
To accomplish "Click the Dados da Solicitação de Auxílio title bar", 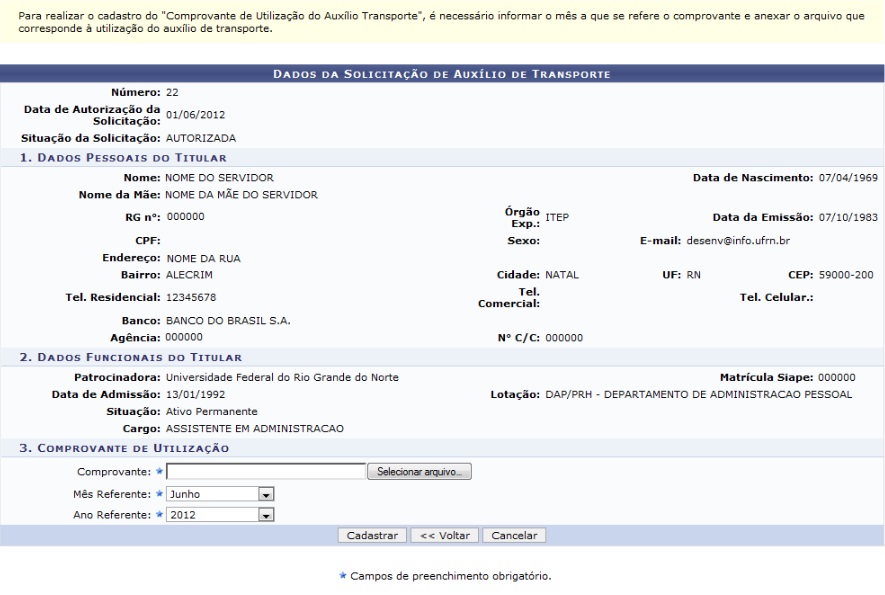I will 442,73.
